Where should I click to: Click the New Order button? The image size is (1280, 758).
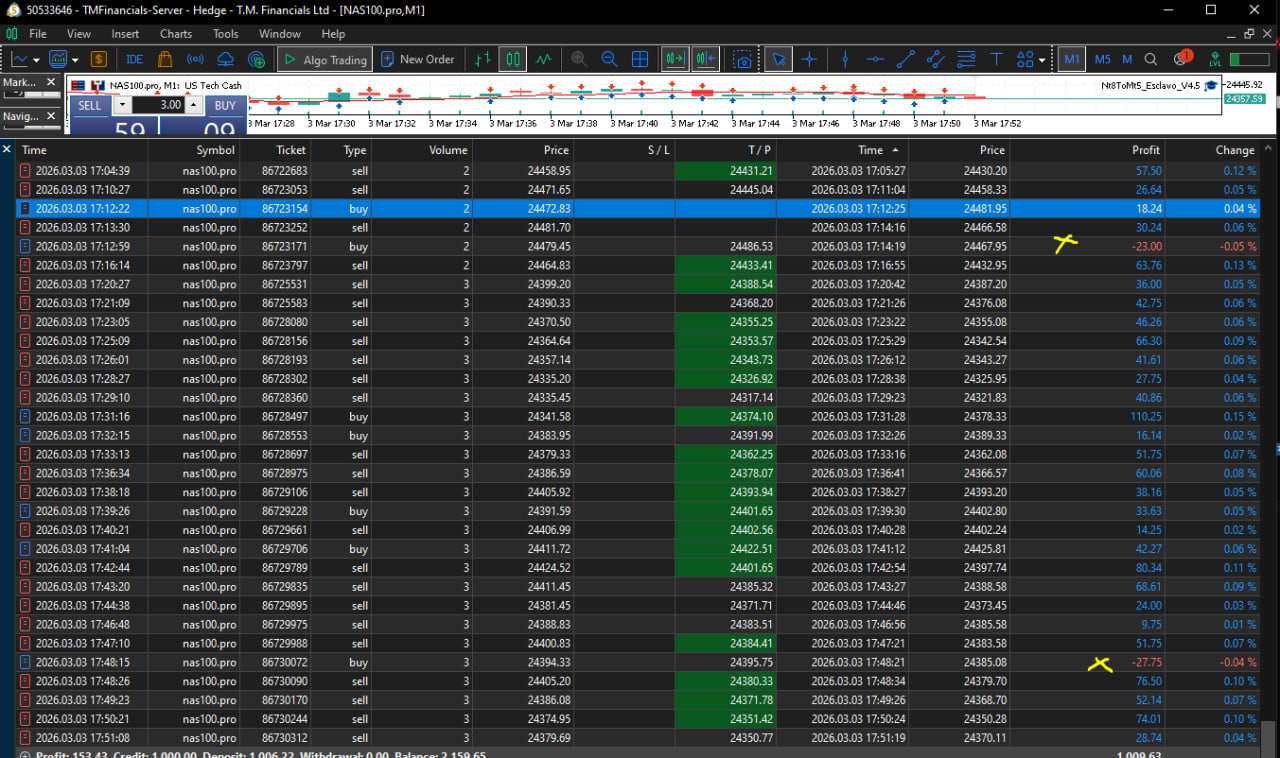coord(417,59)
